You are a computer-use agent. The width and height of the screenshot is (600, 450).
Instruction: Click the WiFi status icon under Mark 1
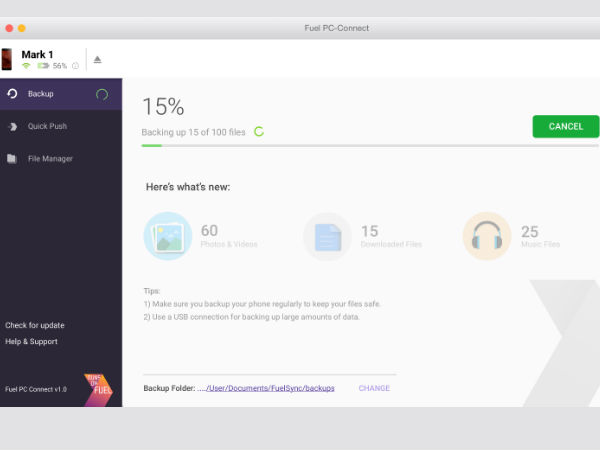click(x=26, y=66)
